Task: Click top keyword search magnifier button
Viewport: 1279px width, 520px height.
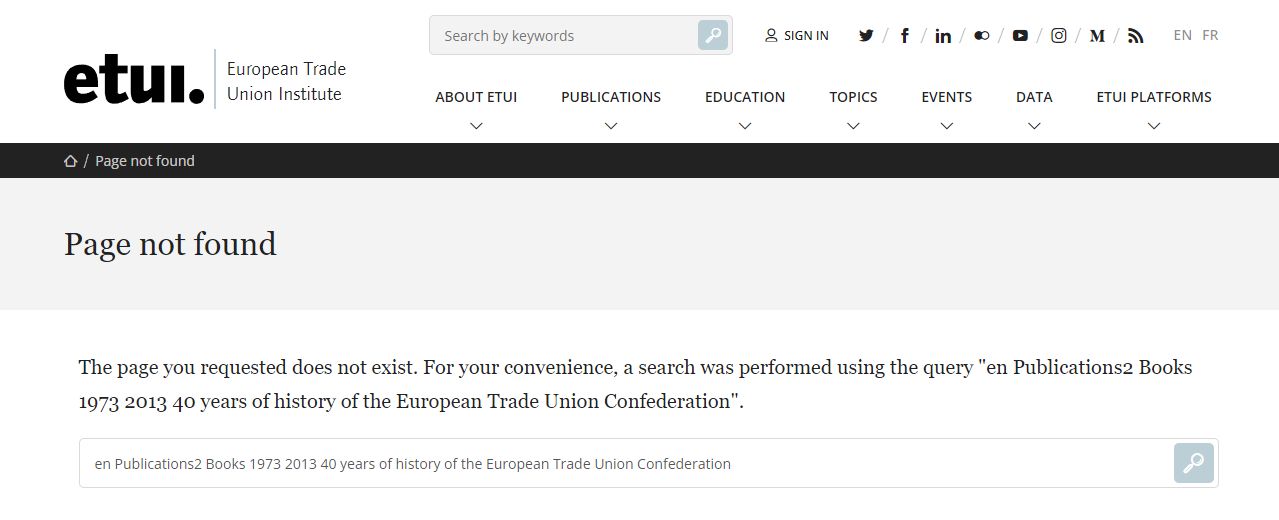Action: [x=712, y=36]
